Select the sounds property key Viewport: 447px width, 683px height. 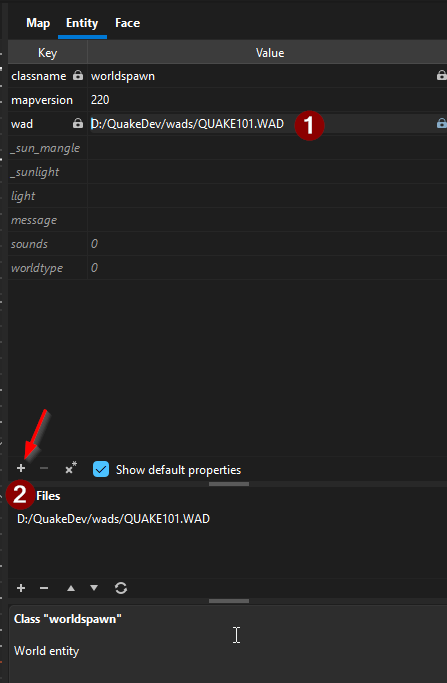click(47, 244)
